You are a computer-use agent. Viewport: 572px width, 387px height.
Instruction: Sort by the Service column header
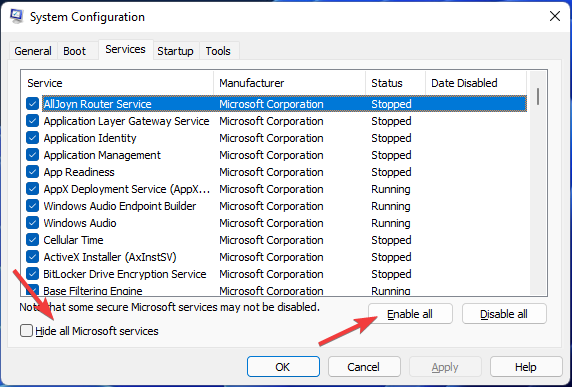(x=117, y=83)
